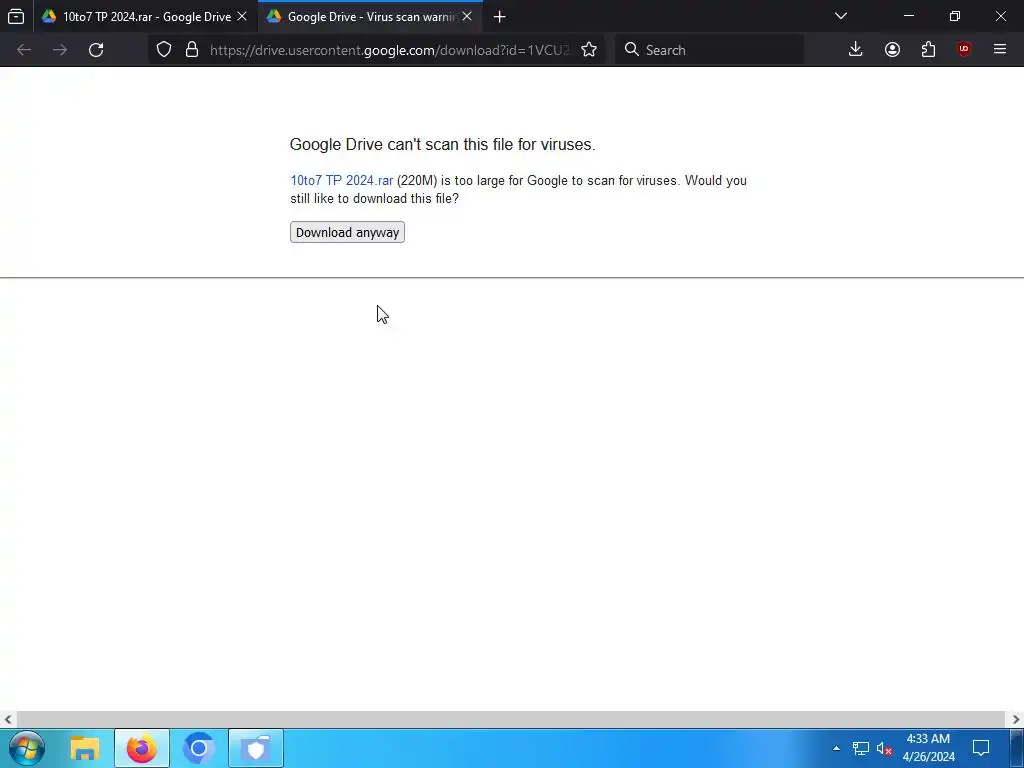Open the Firefox application menu

(x=1000, y=50)
